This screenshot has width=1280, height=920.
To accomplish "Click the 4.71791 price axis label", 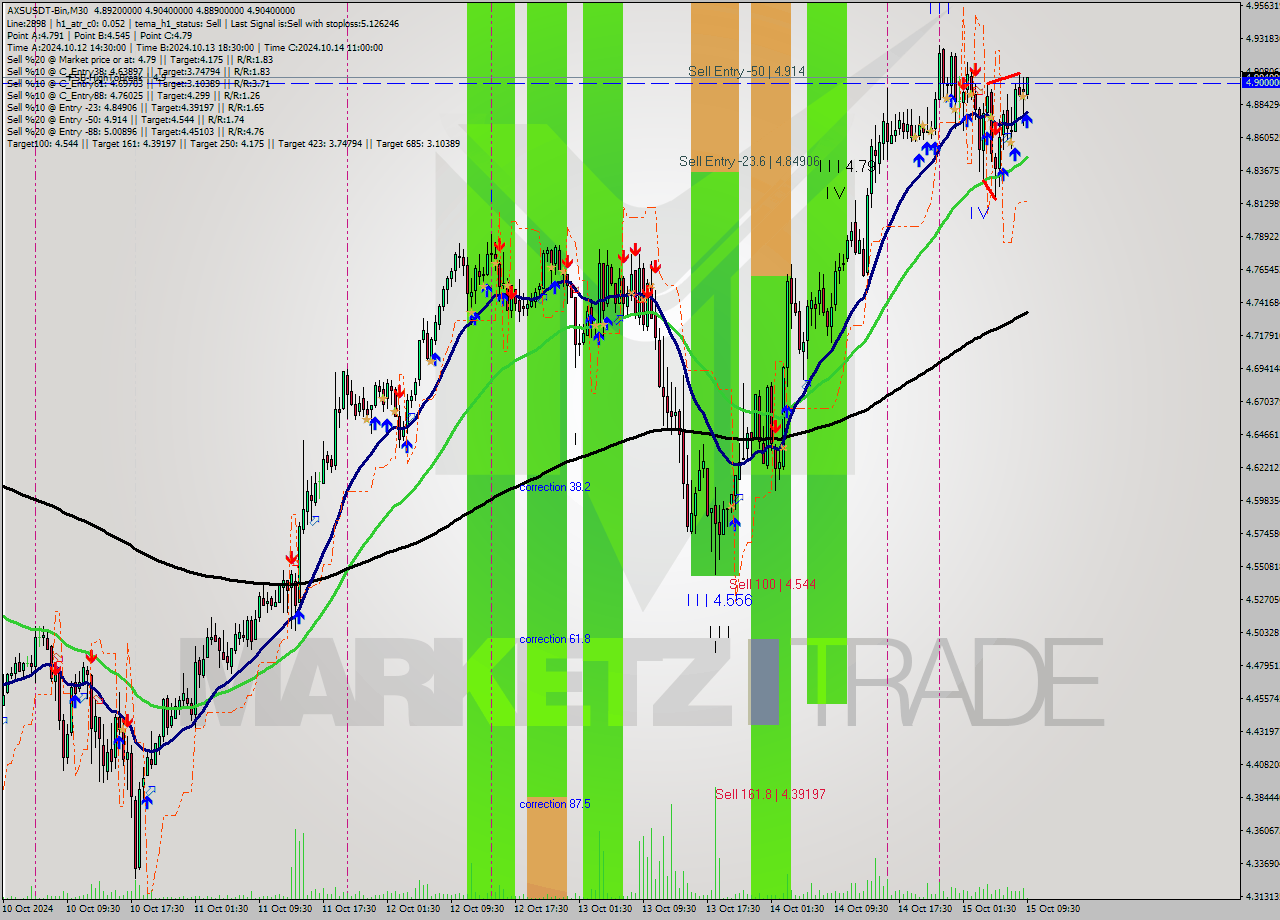I will click(1262, 335).
